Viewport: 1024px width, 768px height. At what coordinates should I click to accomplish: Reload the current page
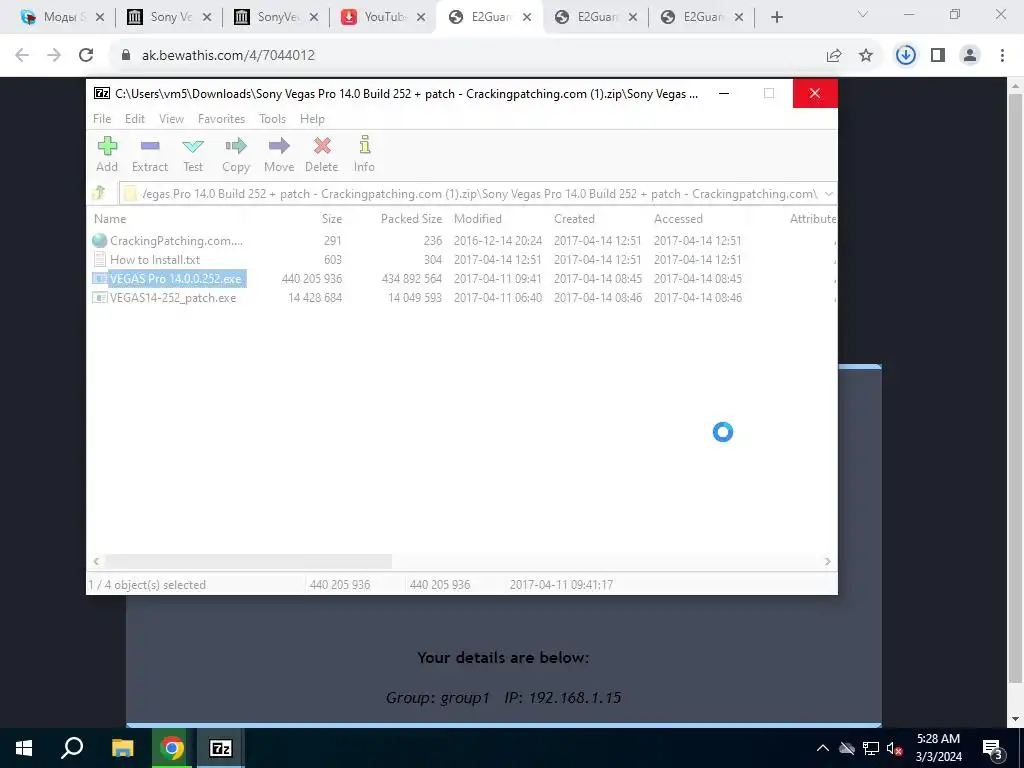86,55
